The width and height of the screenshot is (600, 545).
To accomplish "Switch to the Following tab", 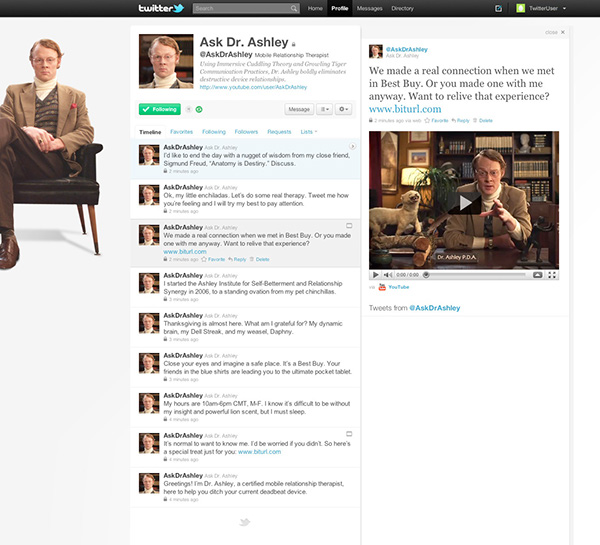I will tap(214, 132).
